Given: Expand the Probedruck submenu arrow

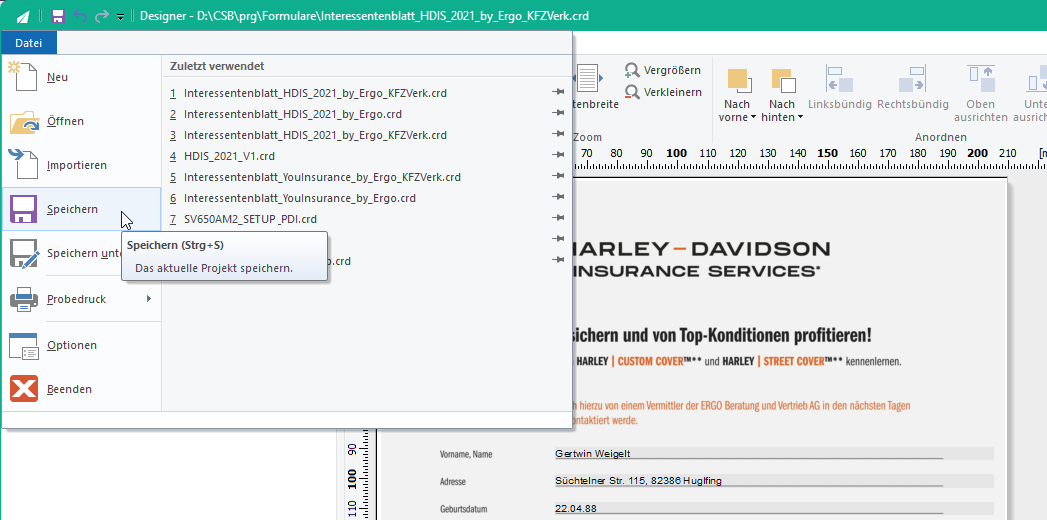Looking at the screenshot, I should pos(149,298).
